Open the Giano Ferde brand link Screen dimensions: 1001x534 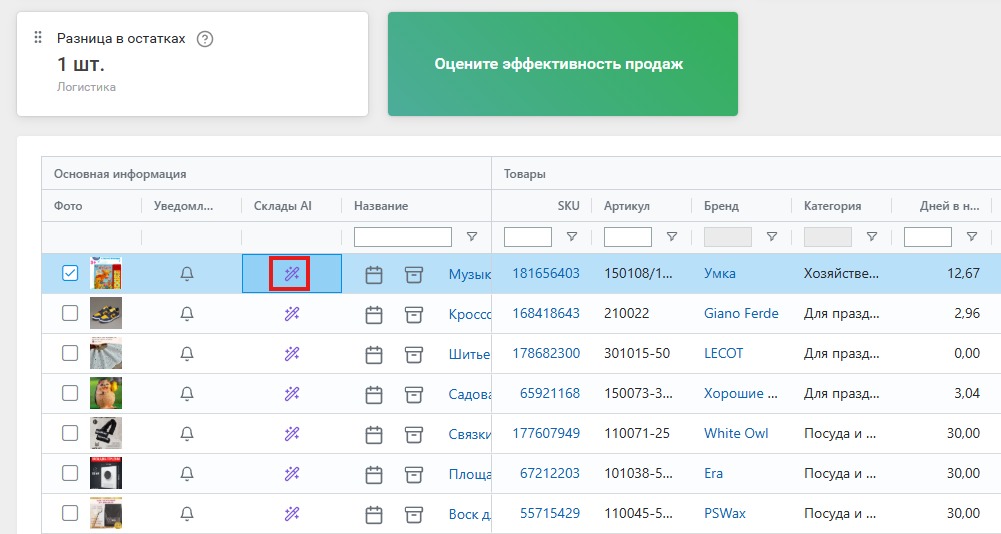click(x=741, y=313)
